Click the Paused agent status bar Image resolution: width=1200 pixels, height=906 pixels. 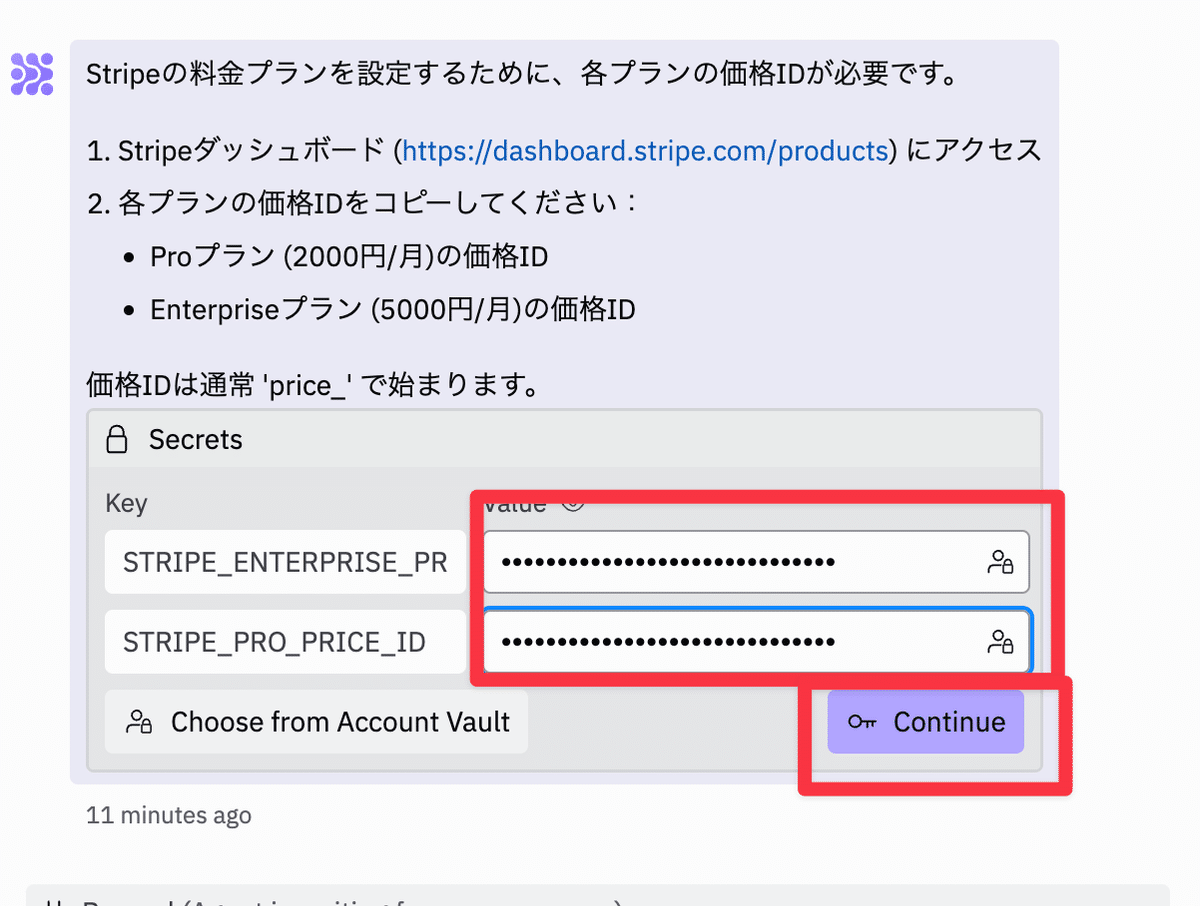597,896
